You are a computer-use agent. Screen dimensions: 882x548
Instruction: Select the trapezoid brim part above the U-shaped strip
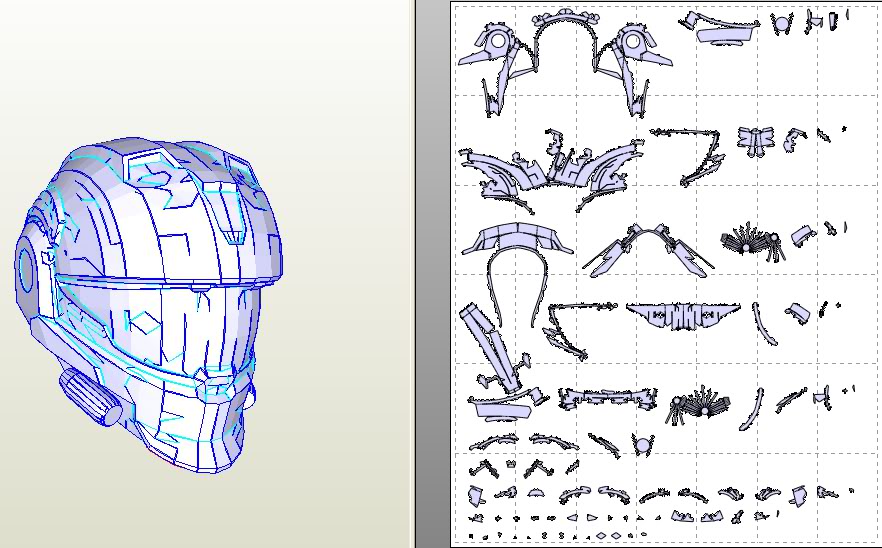(x=517, y=239)
